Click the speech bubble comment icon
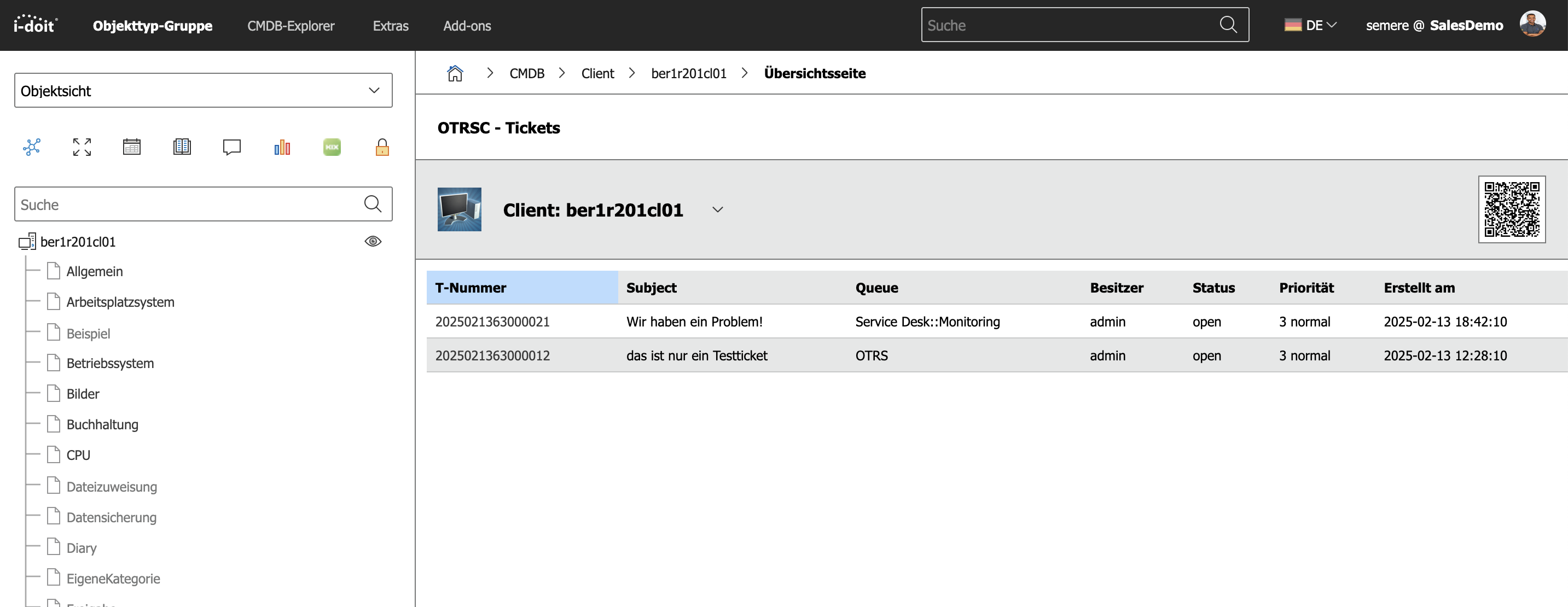The width and height of the screenshot is (1568, 607). 232,147
